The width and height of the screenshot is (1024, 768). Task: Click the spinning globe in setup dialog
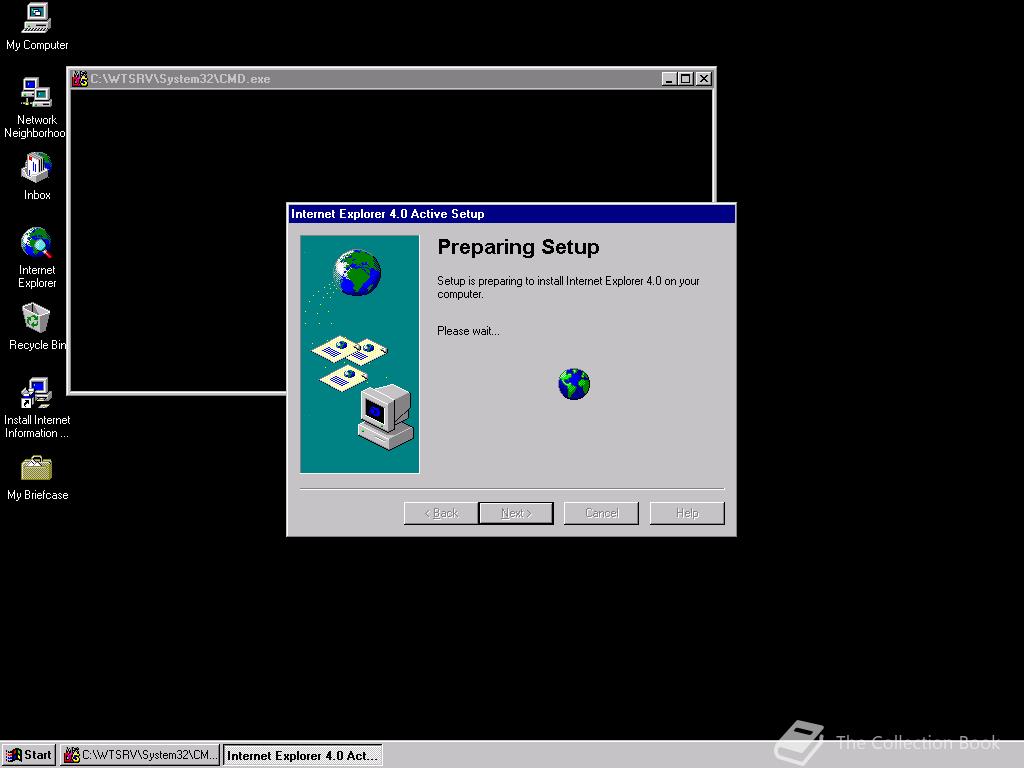574,384
